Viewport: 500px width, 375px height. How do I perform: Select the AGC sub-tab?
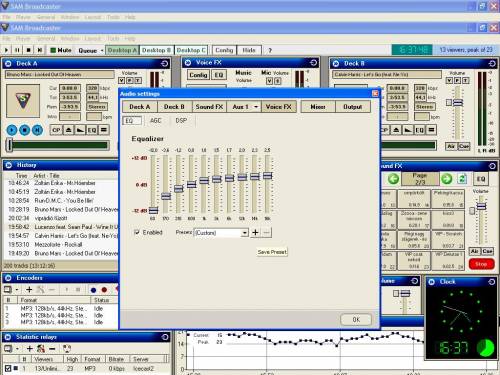155,120
